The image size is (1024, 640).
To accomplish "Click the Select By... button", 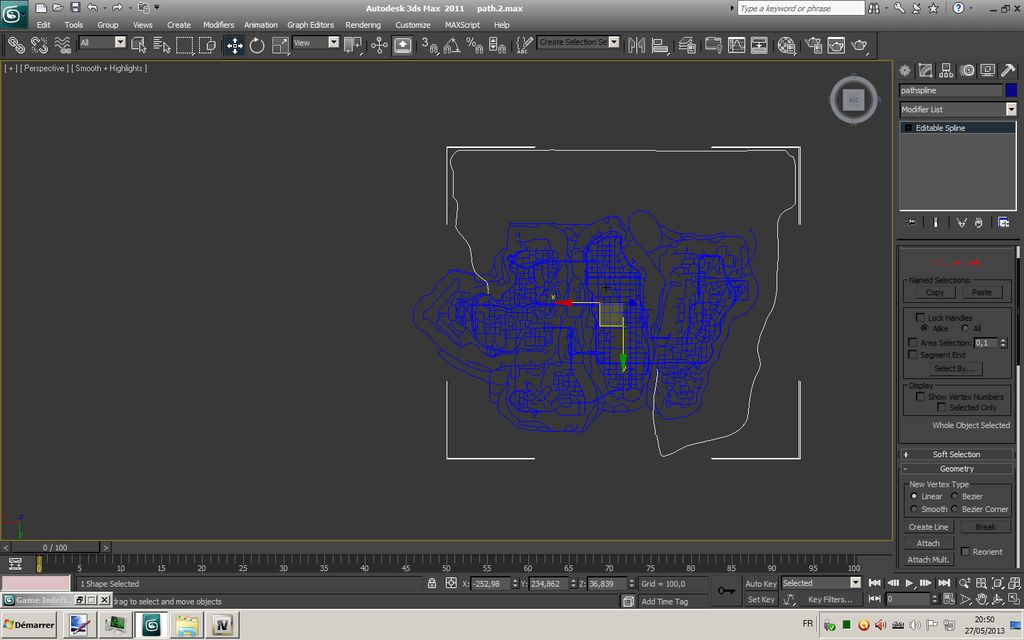I will point(954,368).
